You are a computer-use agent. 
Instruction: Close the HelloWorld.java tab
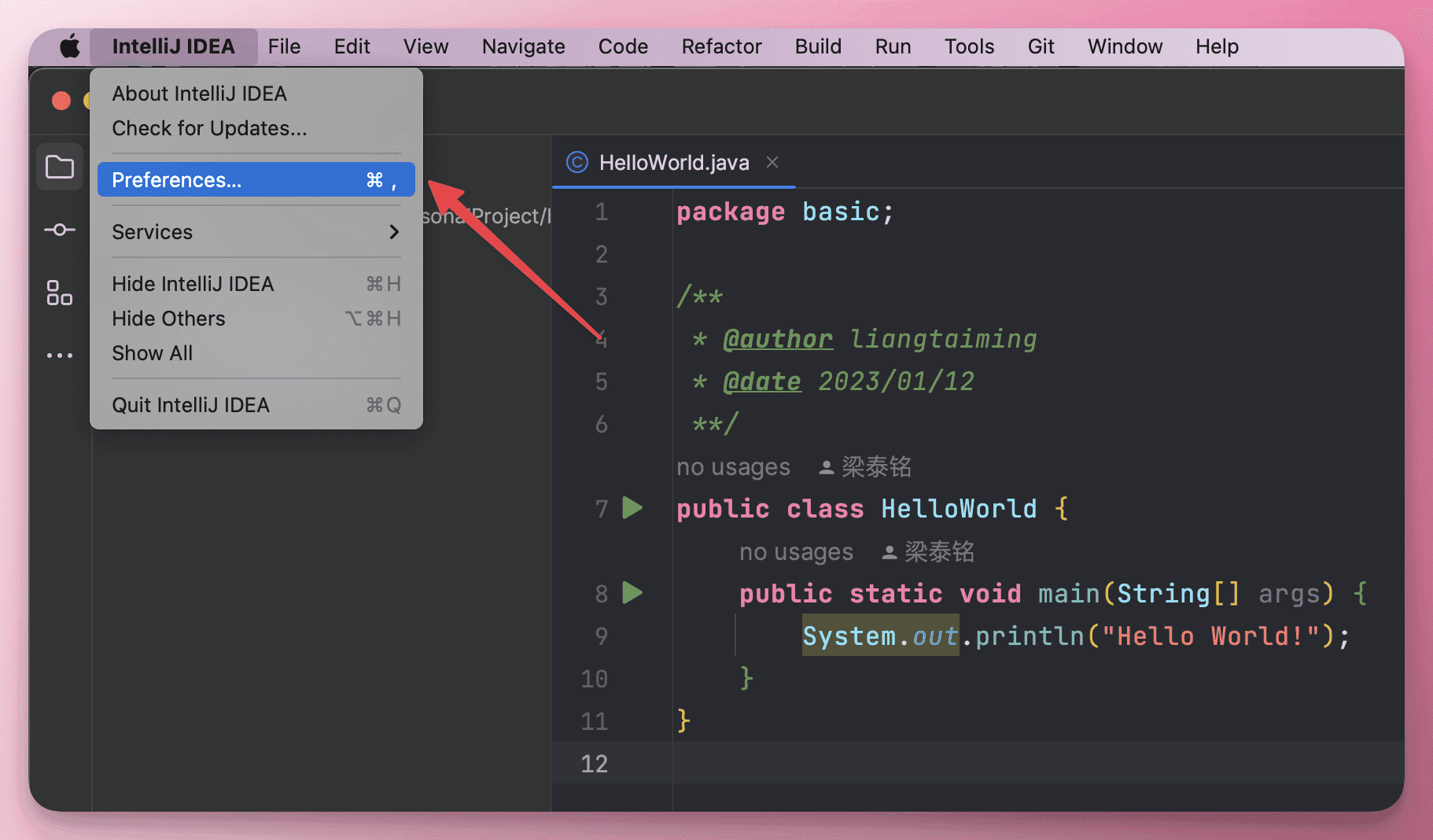[772, 162]
